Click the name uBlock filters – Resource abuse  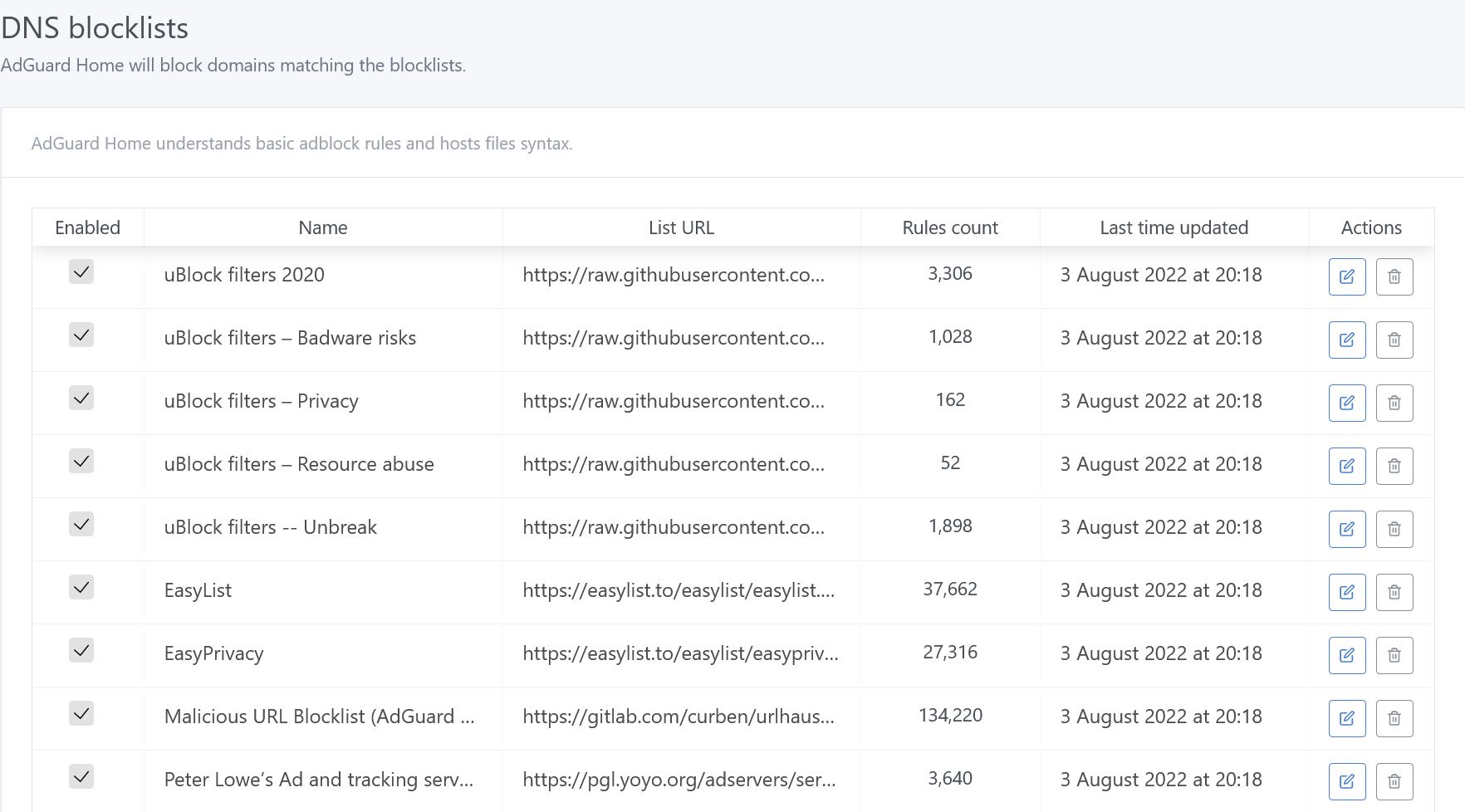pyautogui.click(x=299, y=464)
